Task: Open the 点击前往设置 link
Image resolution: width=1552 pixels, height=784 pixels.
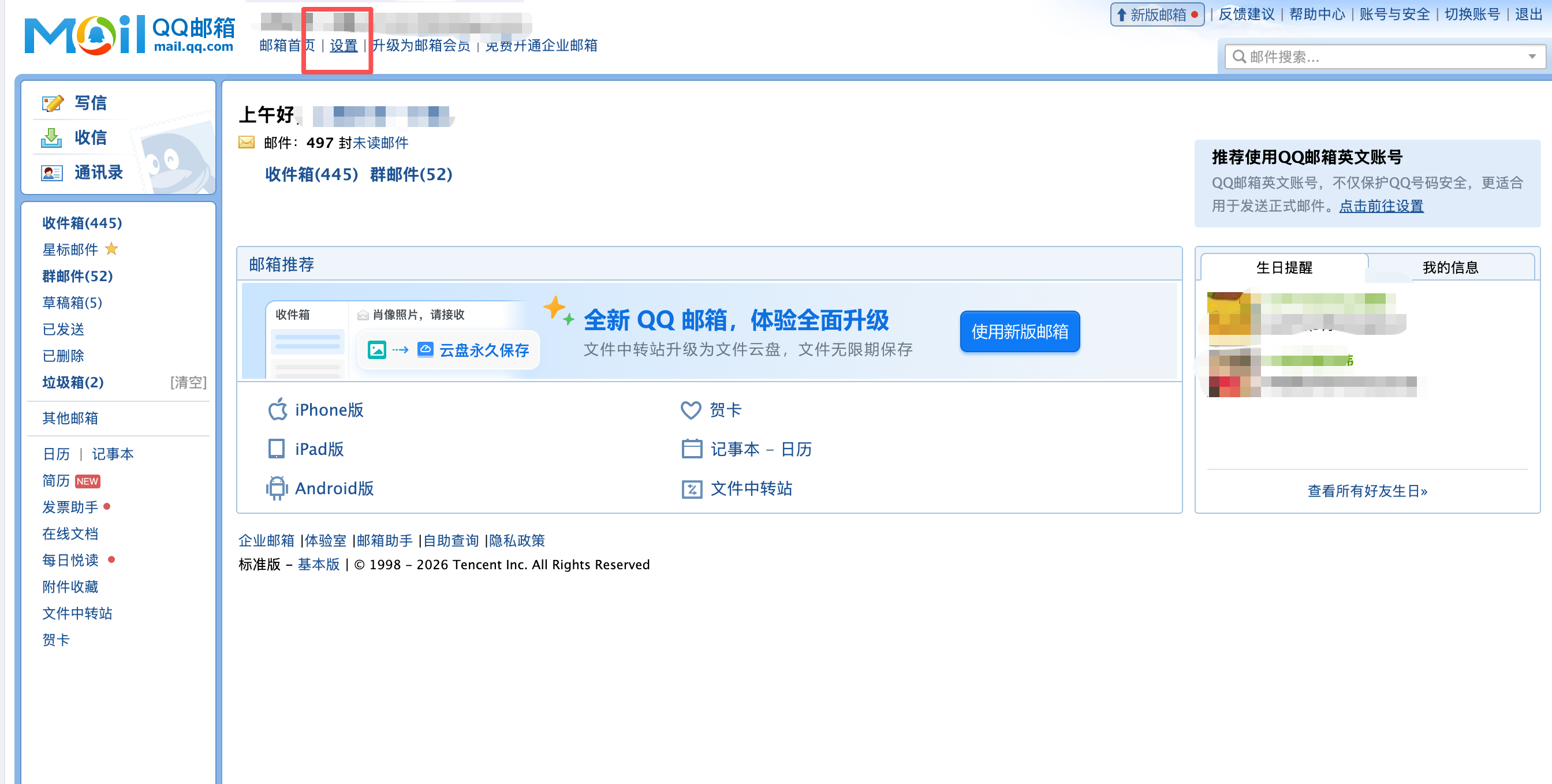Action: tap(1381, 206)
